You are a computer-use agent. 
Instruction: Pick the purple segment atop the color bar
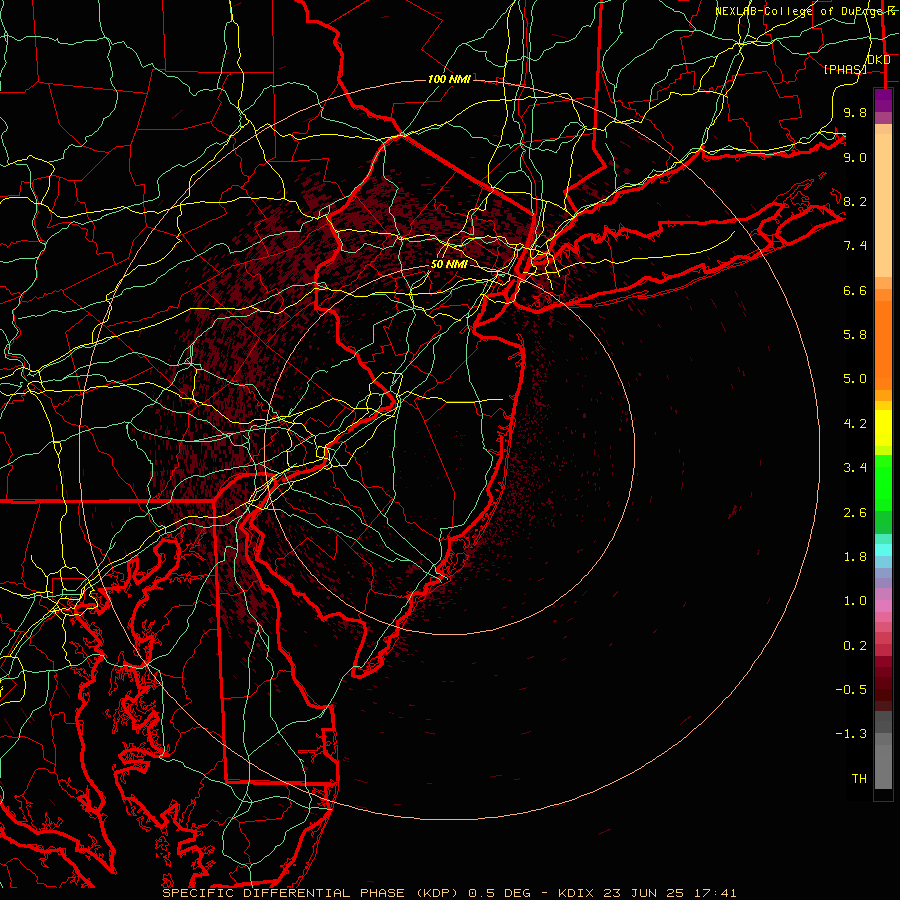[x=883, y=100]
